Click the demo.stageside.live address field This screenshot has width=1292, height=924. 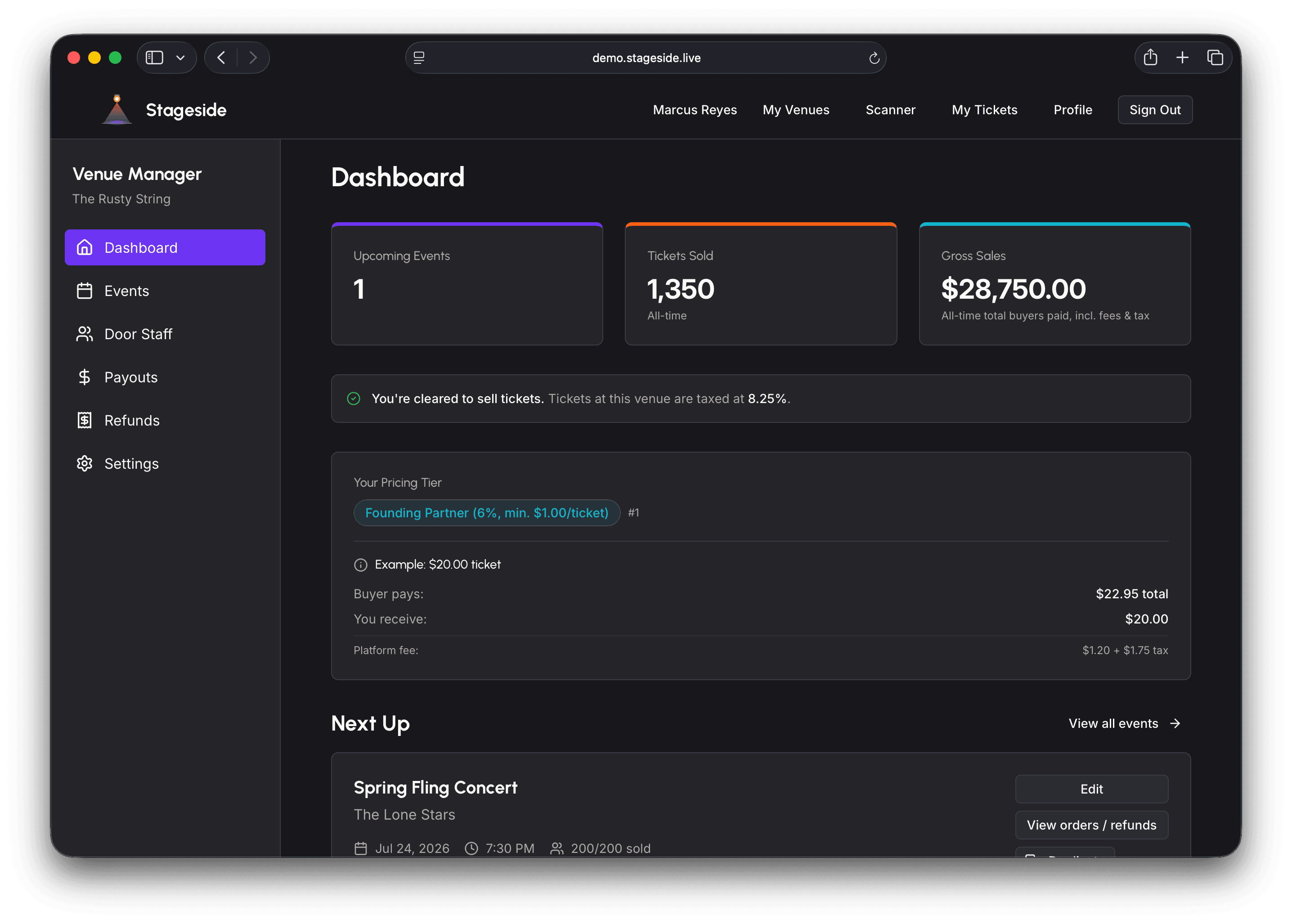[x=645, y=58]
